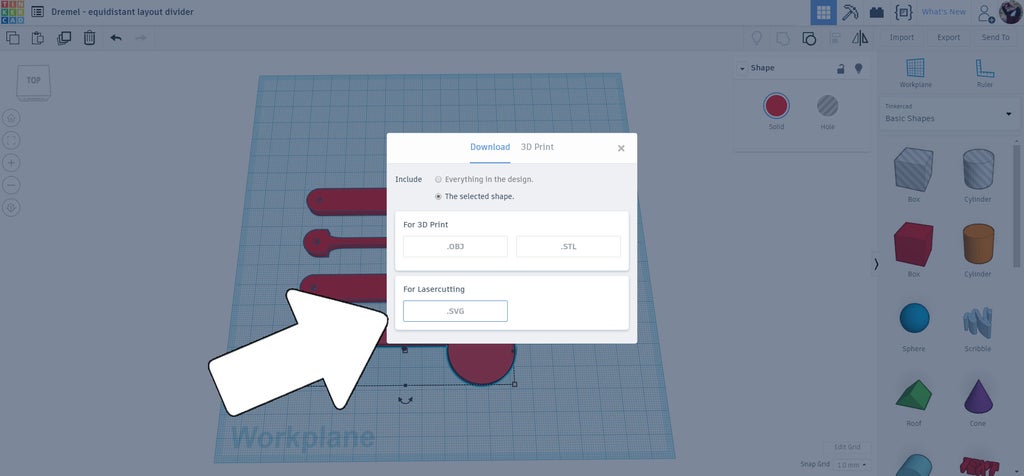The height and width of the screenshot is (476, 1024).
Task: Open the design list icon
Action: (x=38, y=12)
